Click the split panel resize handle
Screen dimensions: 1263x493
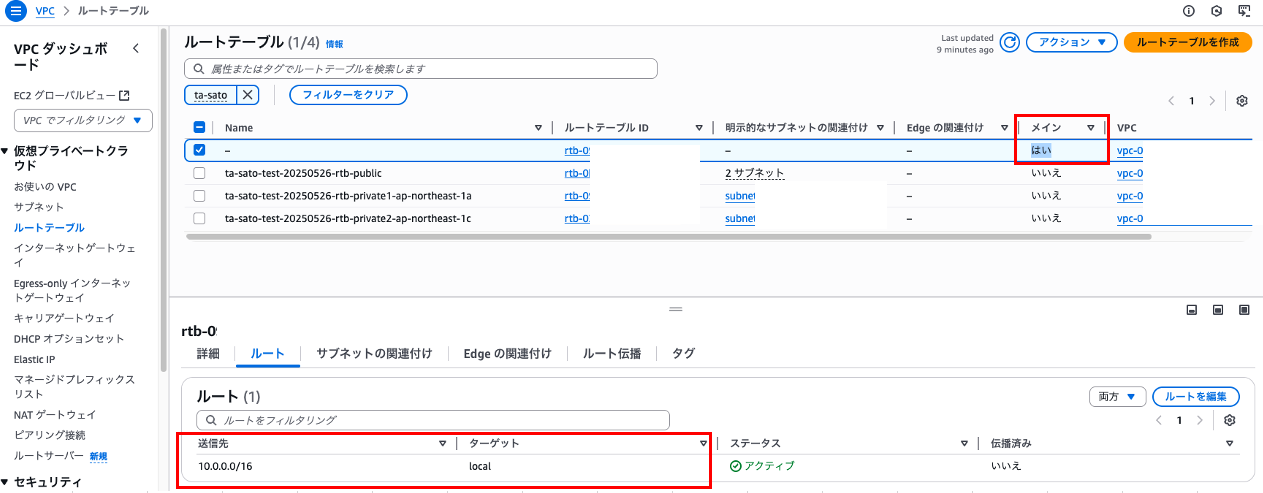pyautogui.click(x=675, y=309)
